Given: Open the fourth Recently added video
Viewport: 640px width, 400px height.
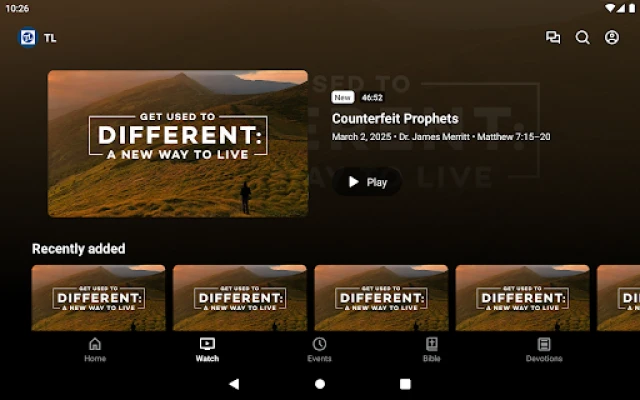Looking at the screenshot, I should [x=523, y=297].
